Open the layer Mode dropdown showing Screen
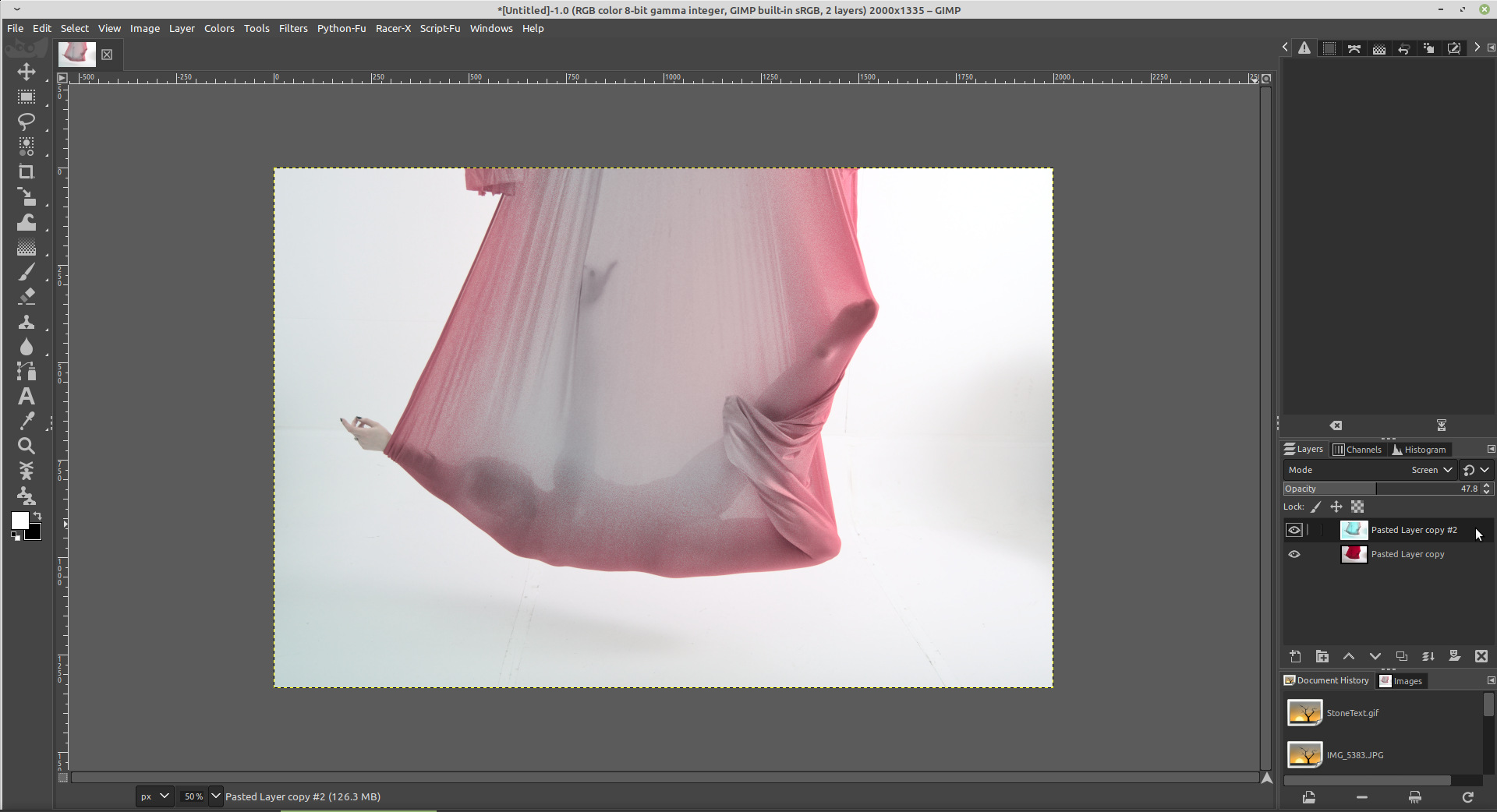 point(1370,470)
